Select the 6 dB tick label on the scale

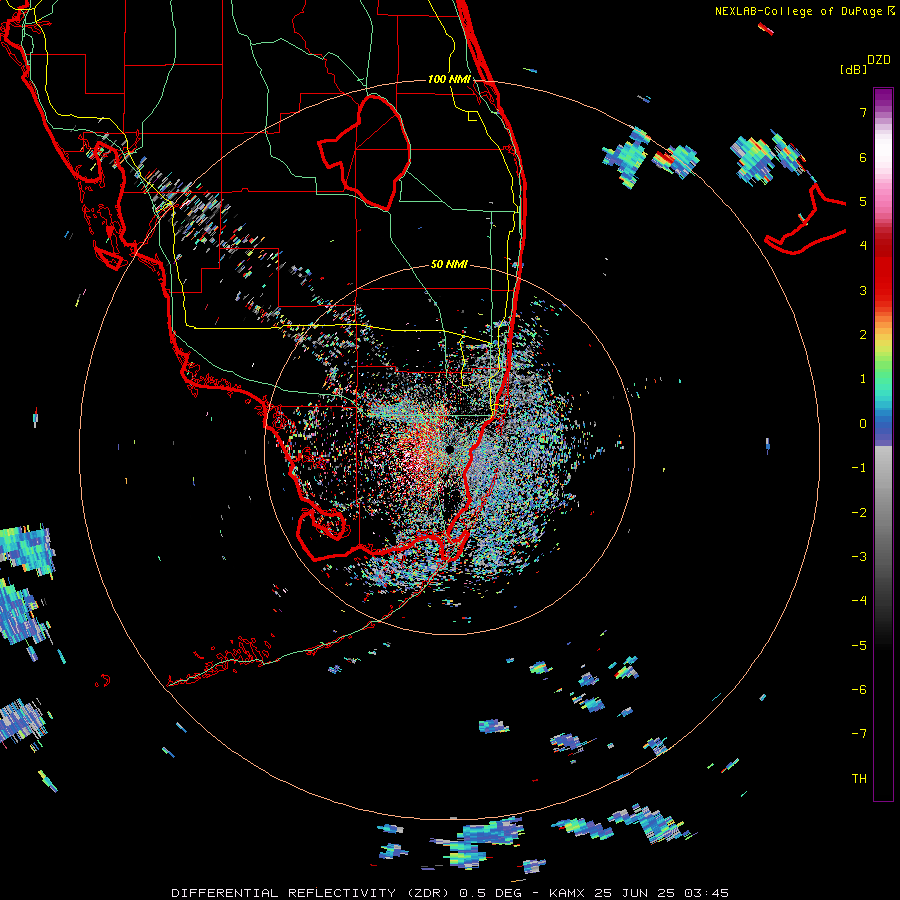pyautogui.click(x=863, y=157)
